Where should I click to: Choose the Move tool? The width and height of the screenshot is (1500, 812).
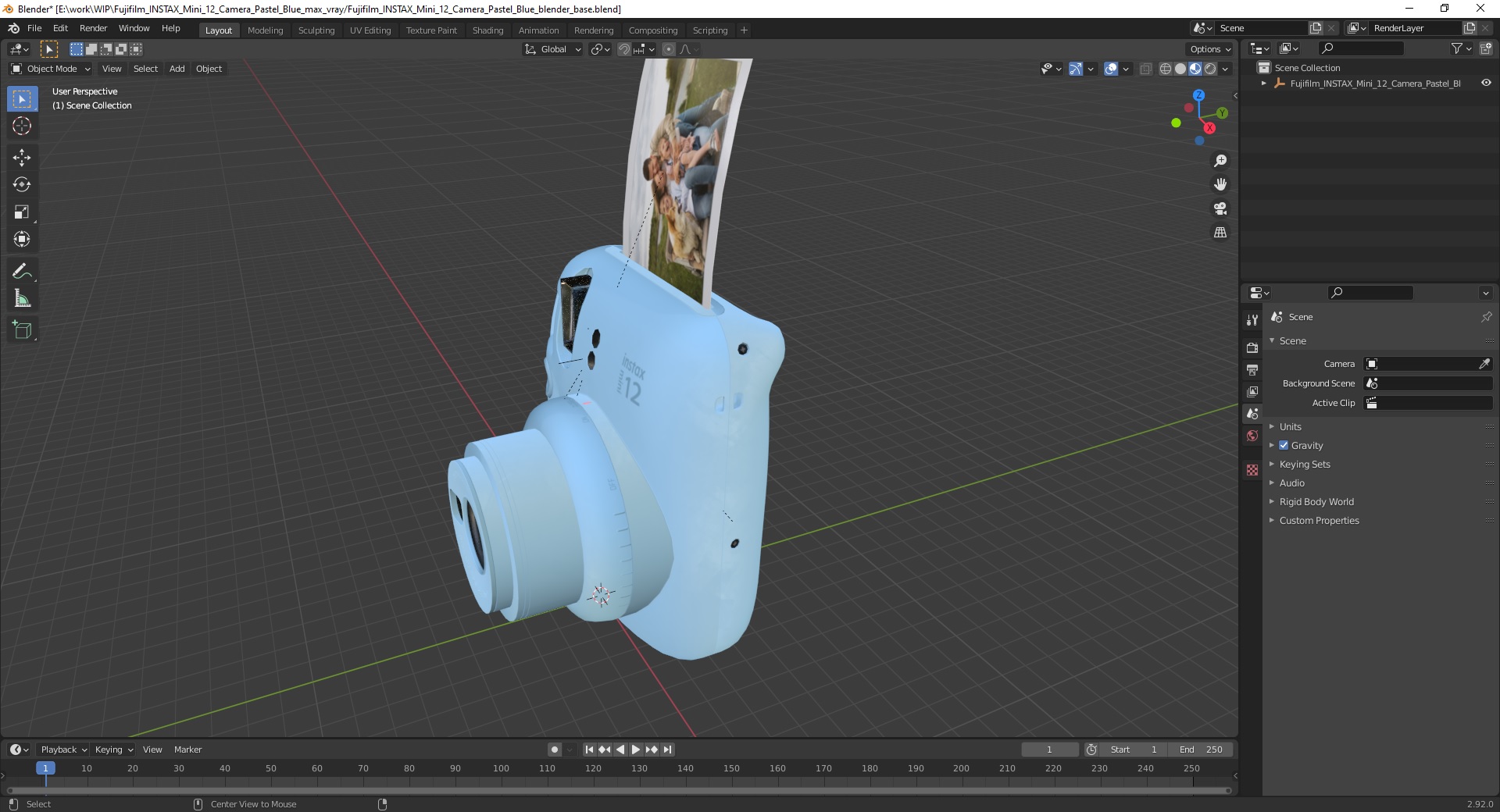22,158
